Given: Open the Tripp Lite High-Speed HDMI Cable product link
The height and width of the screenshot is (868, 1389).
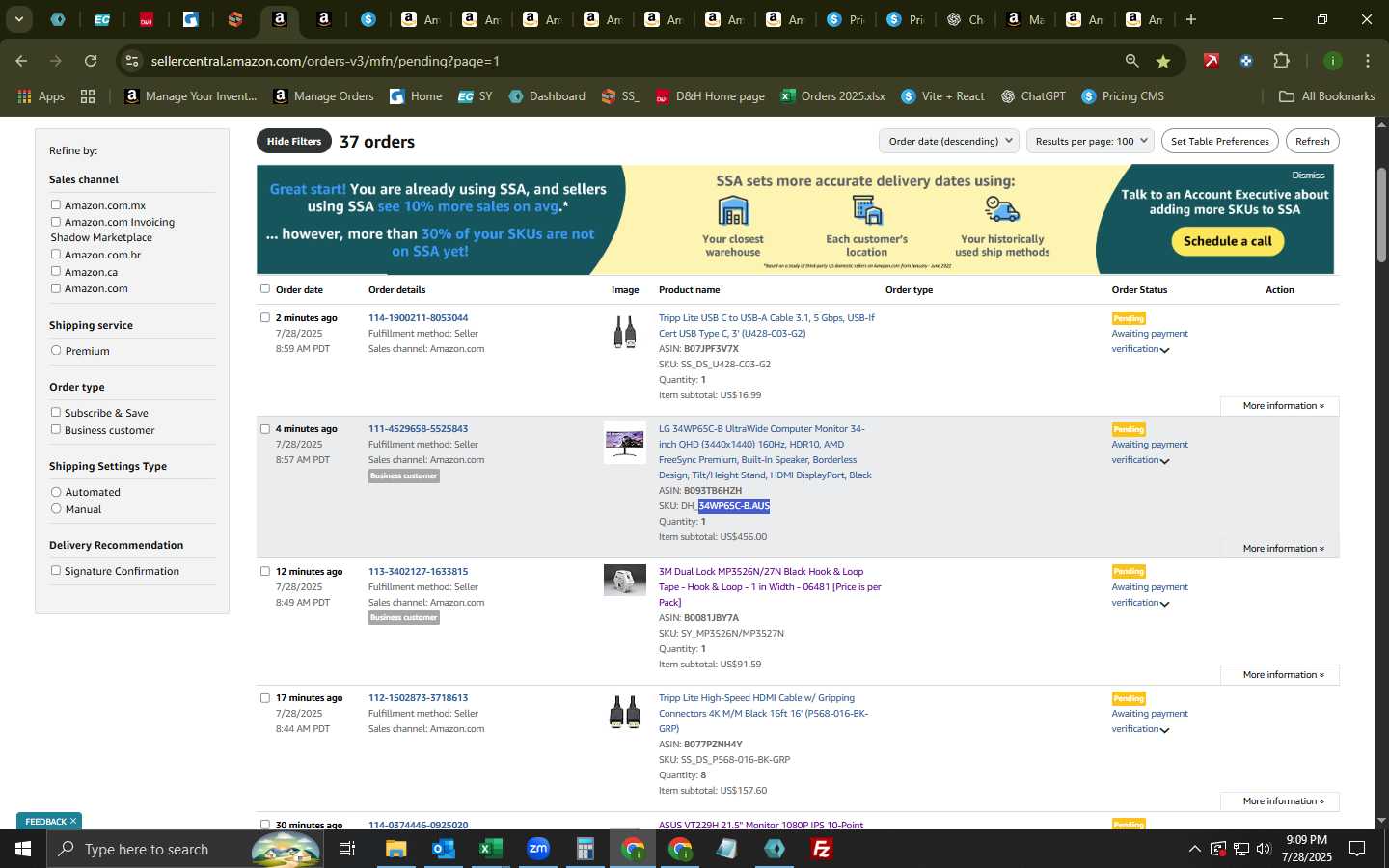Looking at the screenshot, I should [x=764, y=714].
